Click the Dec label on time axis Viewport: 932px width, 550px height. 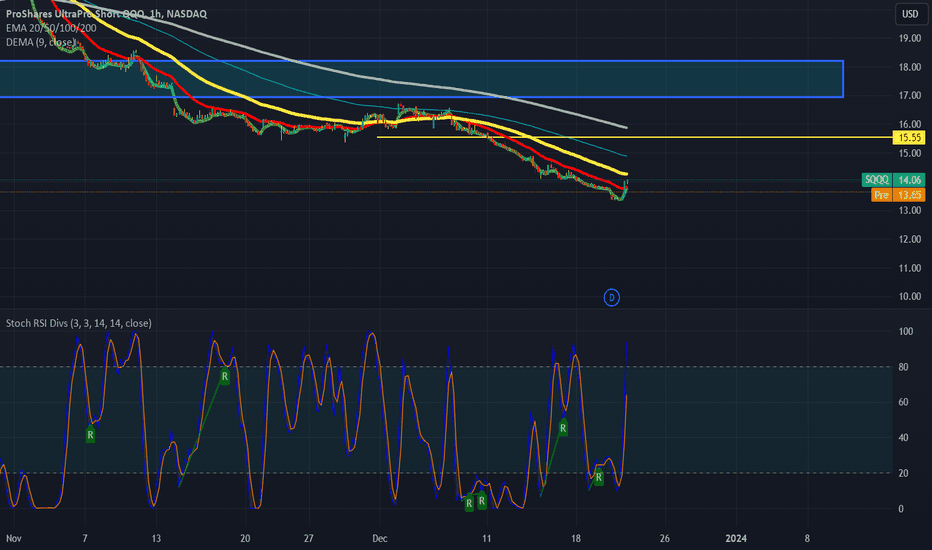pyautogui.click(x=380, y=538)
